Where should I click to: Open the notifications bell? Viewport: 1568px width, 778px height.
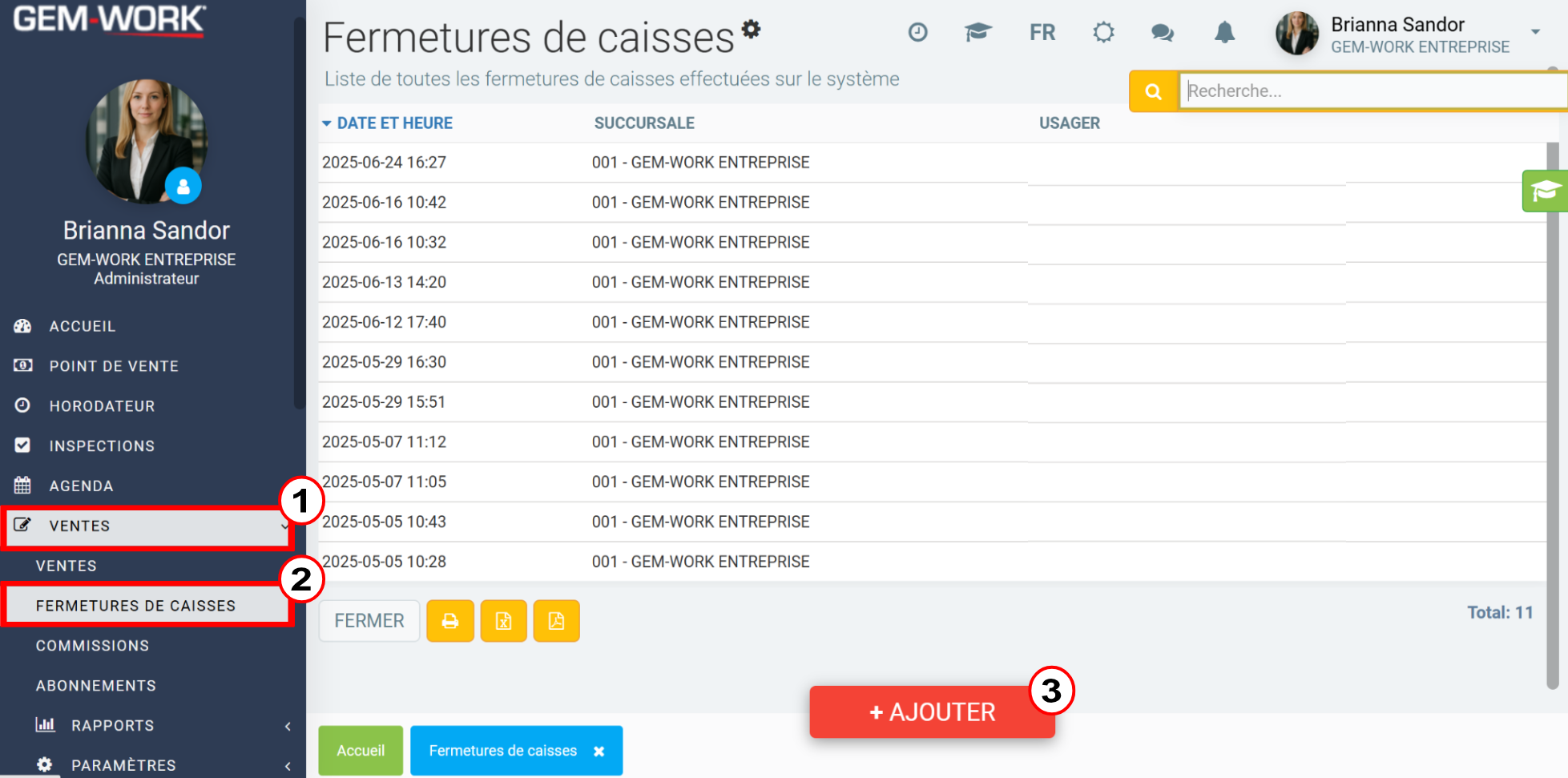point(1224,32)
